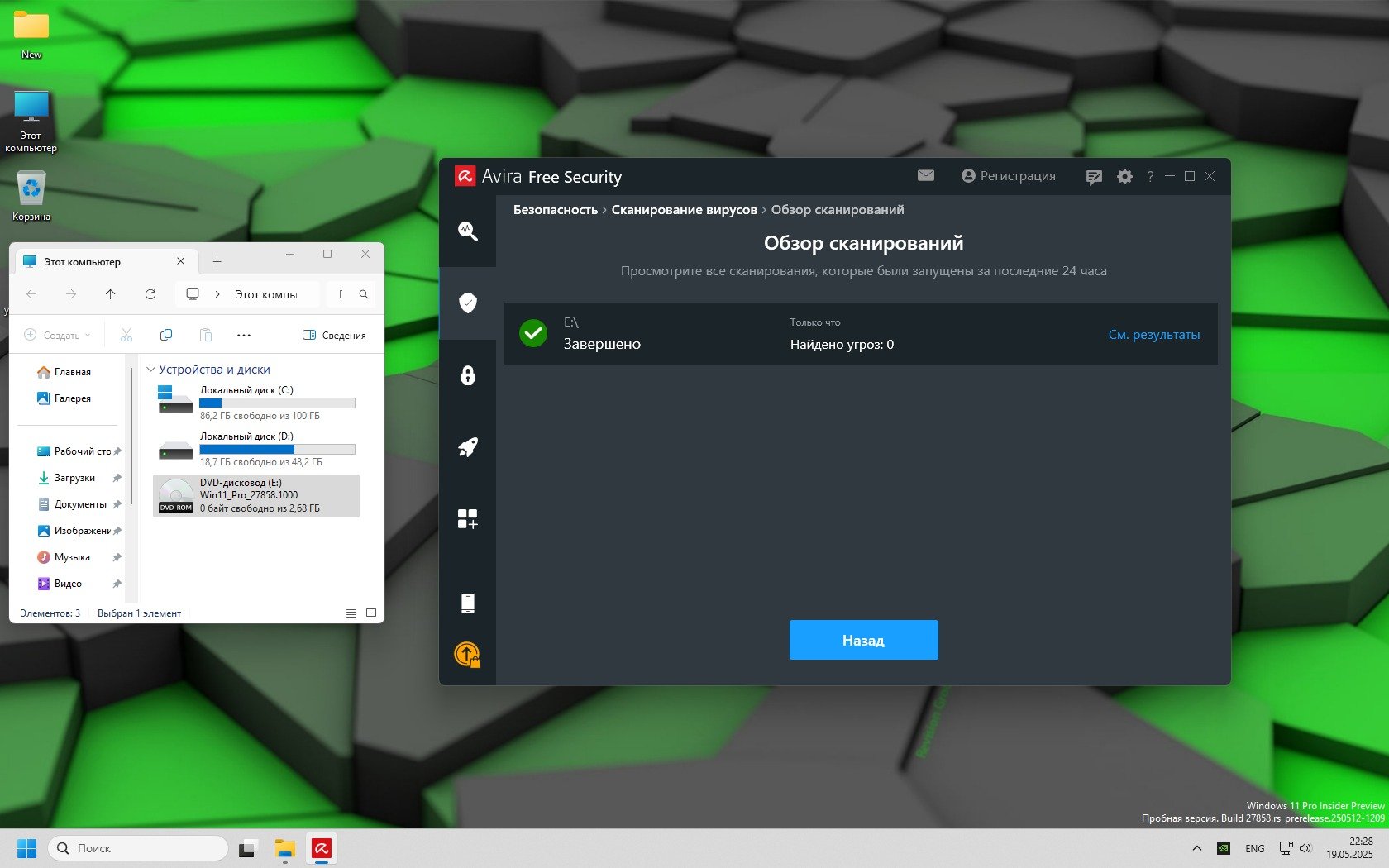Screen dimensions: 1389x868
Task: Click the Forward arrow in Explorer
Action: click(71, 294)
